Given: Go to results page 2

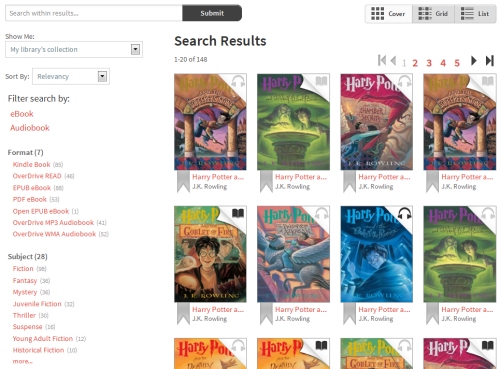Looking at the screenshot, I should 415,63.
